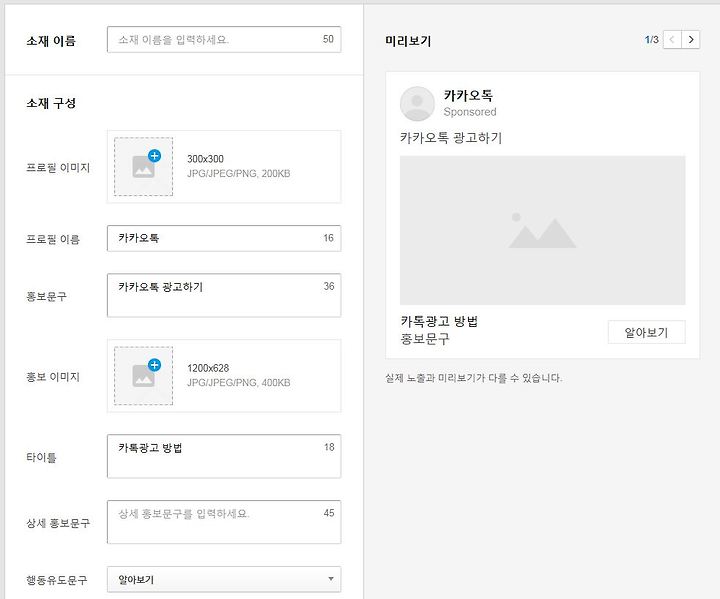Click the 소재 구성 section heading
720x599 pixels.
click(x=51, y=103)
